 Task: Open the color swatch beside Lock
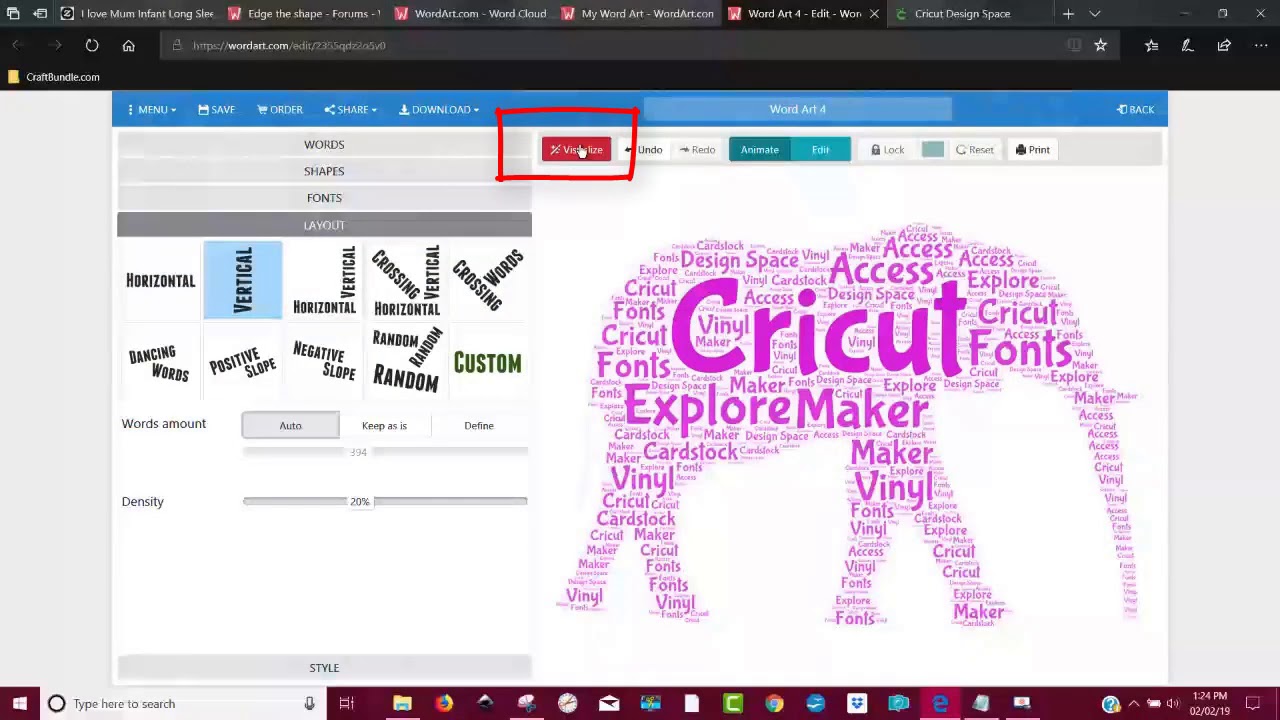932,150
